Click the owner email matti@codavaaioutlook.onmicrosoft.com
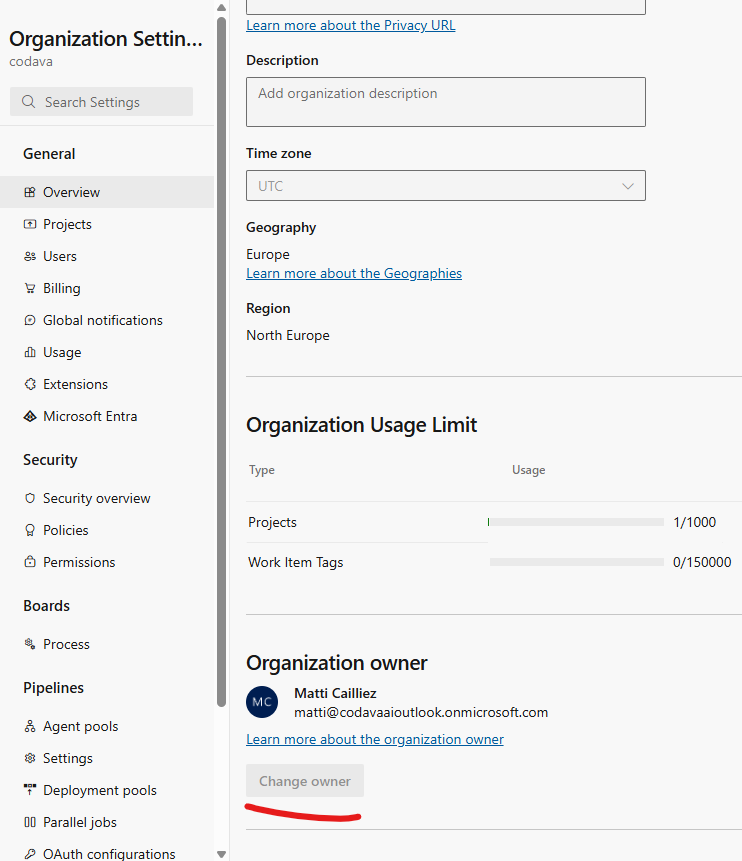 pyautogui.click(x=421, y=712)
